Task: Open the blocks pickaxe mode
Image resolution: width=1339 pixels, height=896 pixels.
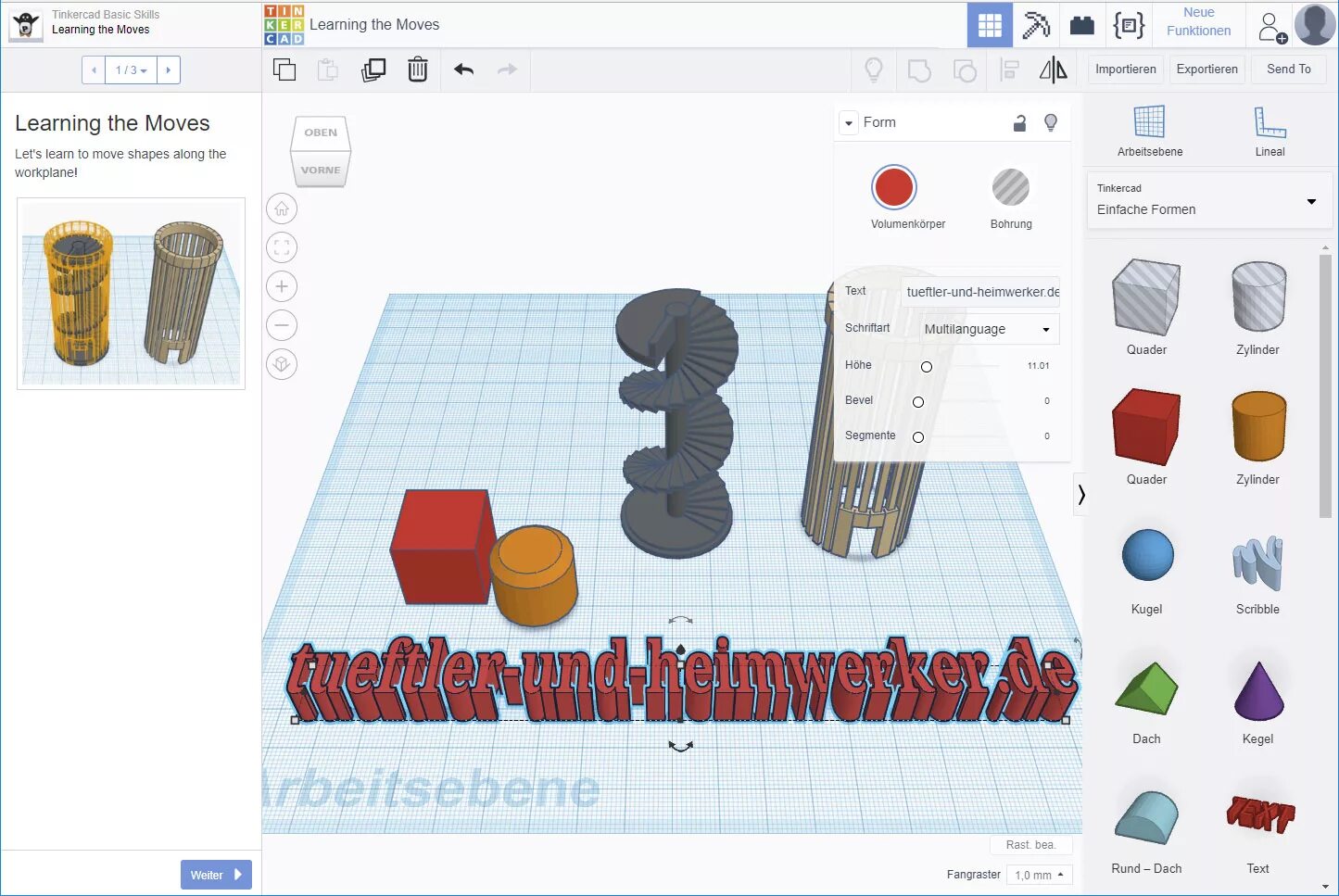Action: pos(1036,25)
